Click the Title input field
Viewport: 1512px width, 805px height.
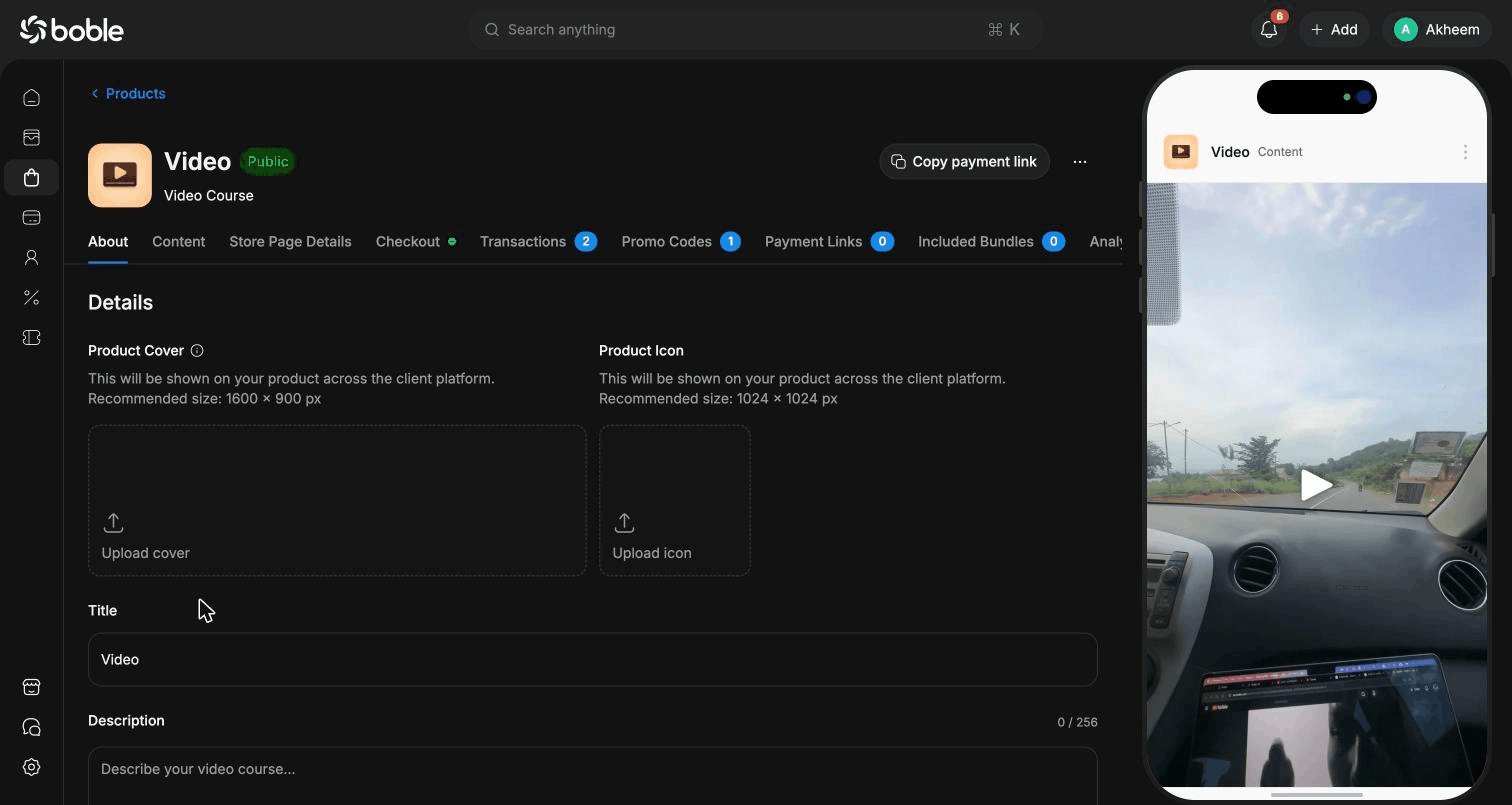[x=593, y=660]
